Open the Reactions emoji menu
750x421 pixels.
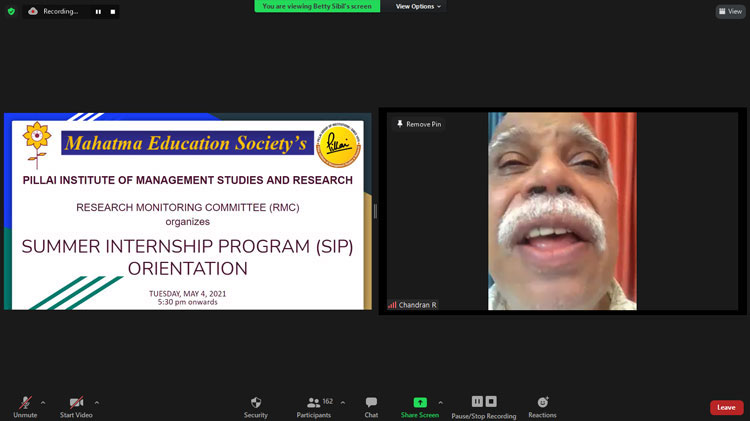pyautogui.click(x=543, y=403)
